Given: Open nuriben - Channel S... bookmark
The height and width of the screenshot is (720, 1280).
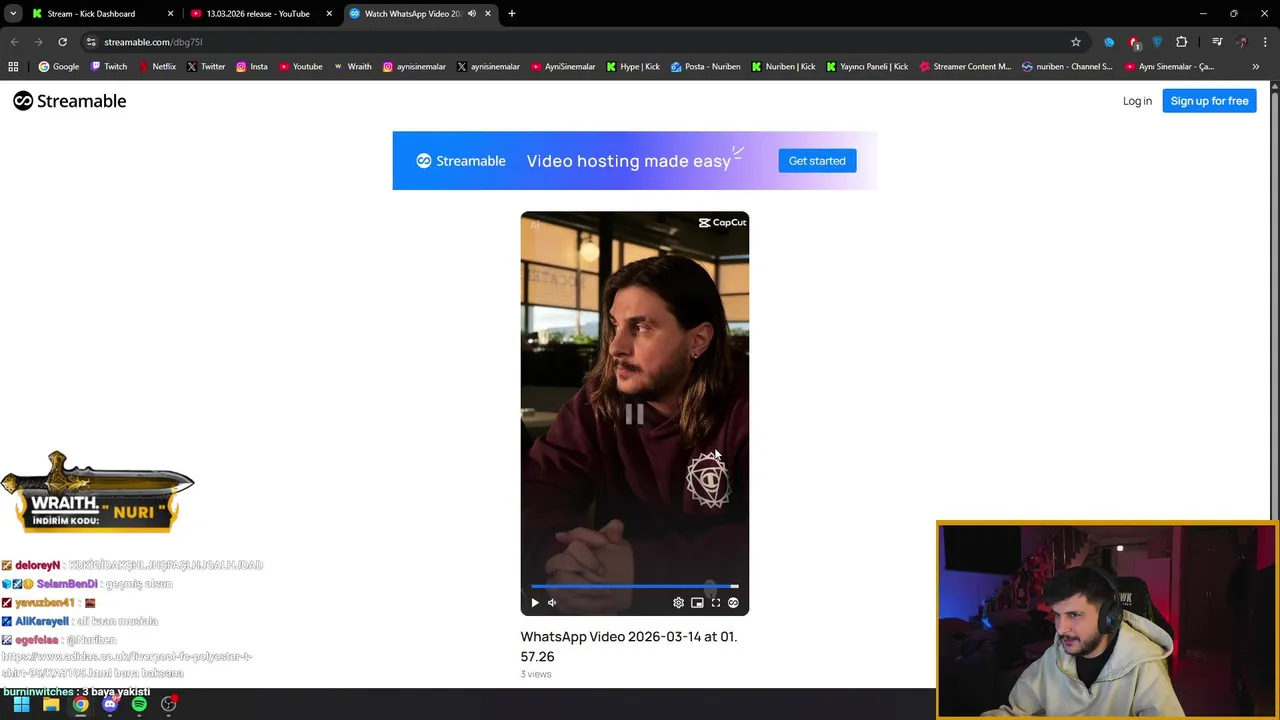Looking at the screenshot, I should click(x=1067, y=67).
